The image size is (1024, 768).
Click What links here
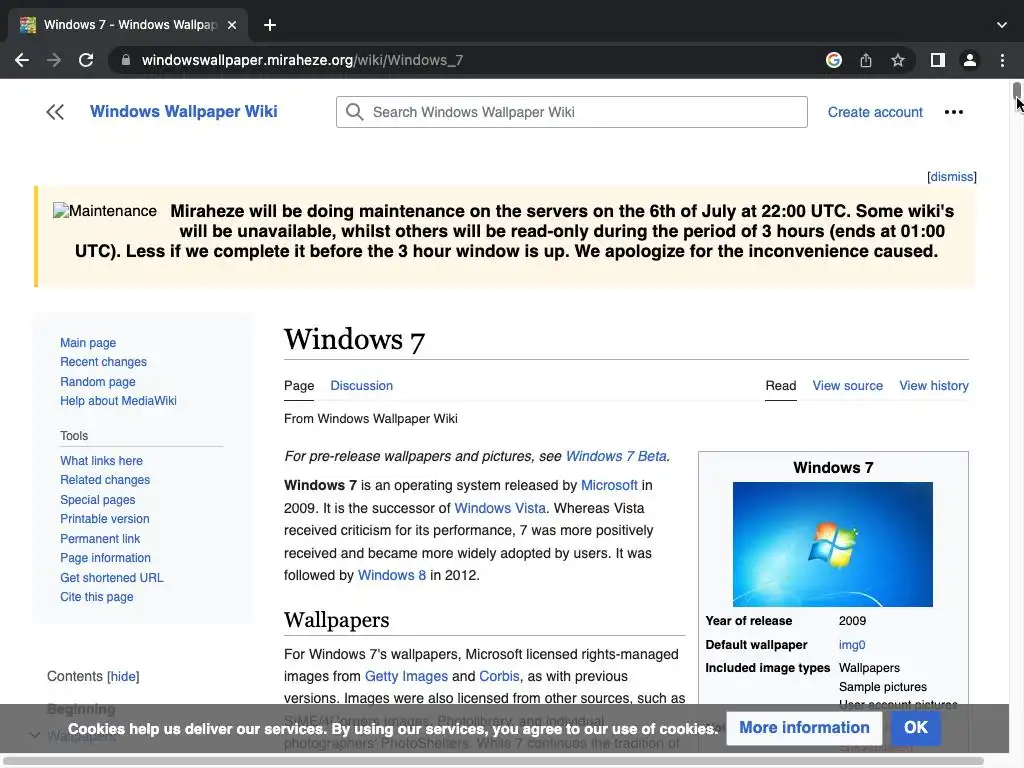tap(101, 460)
